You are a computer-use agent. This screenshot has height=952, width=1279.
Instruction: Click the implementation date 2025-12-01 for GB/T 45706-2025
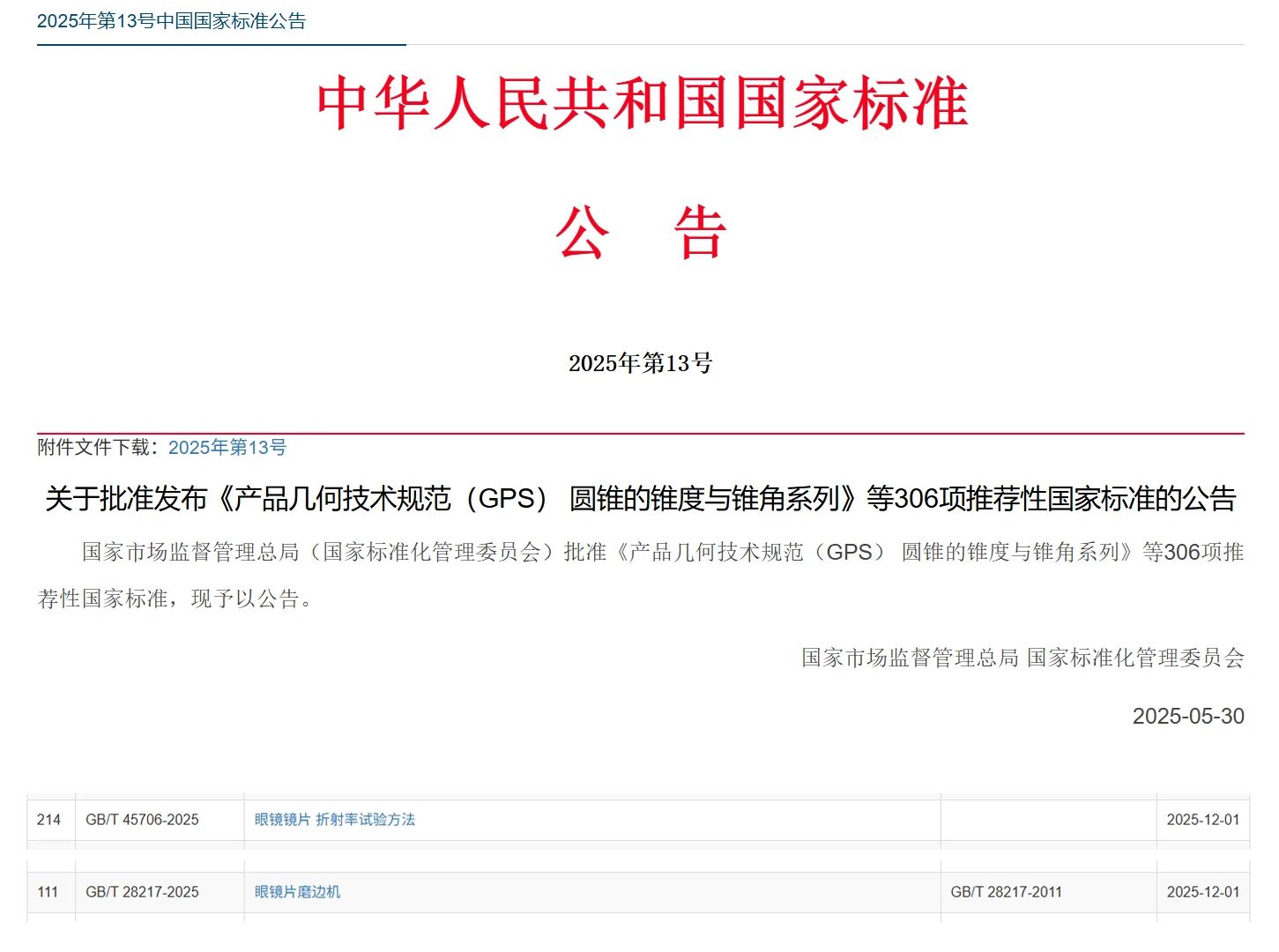click(x=1202, y=819)
